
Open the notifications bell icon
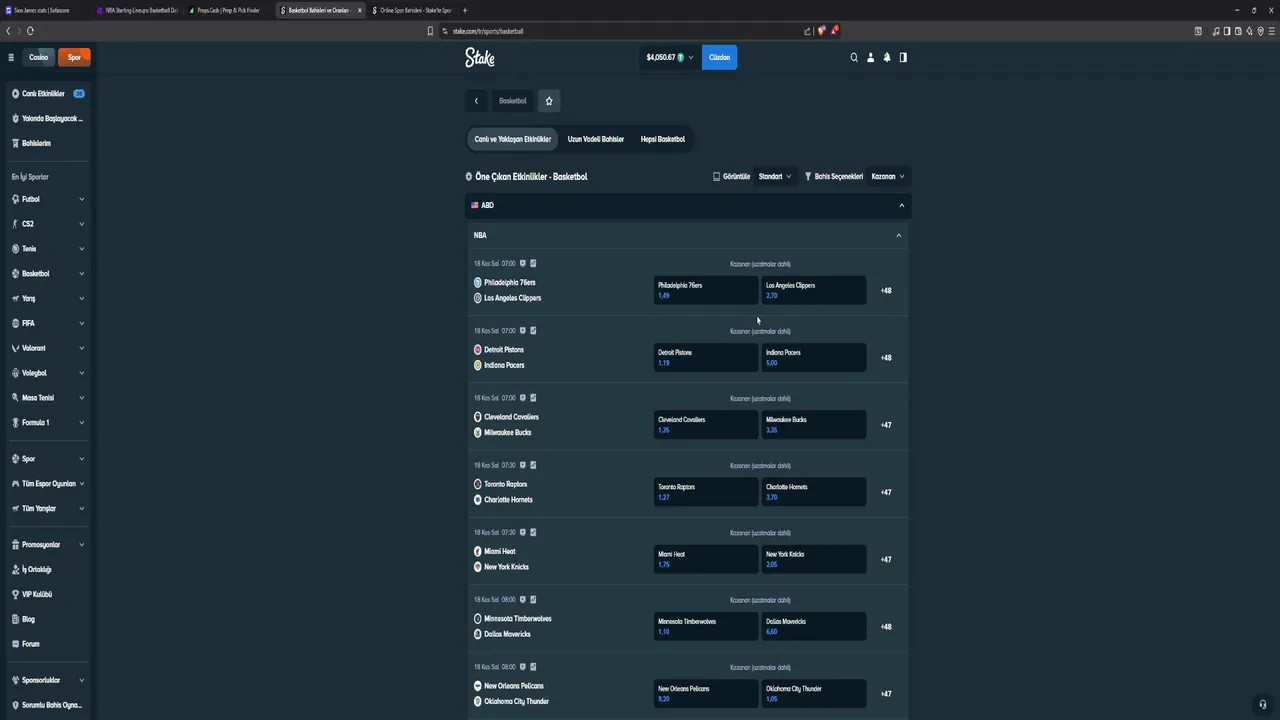(886, 58)
